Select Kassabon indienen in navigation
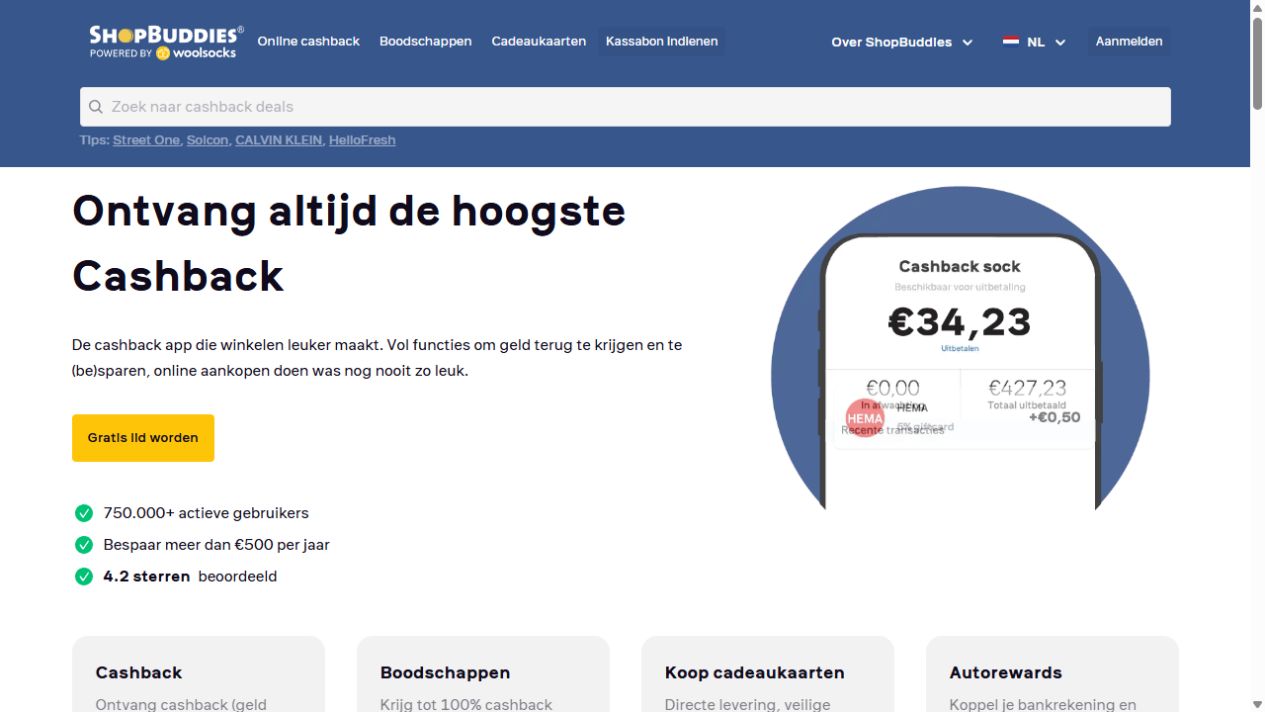Screen dimensions: 1265x712 [x=661, y=41]
